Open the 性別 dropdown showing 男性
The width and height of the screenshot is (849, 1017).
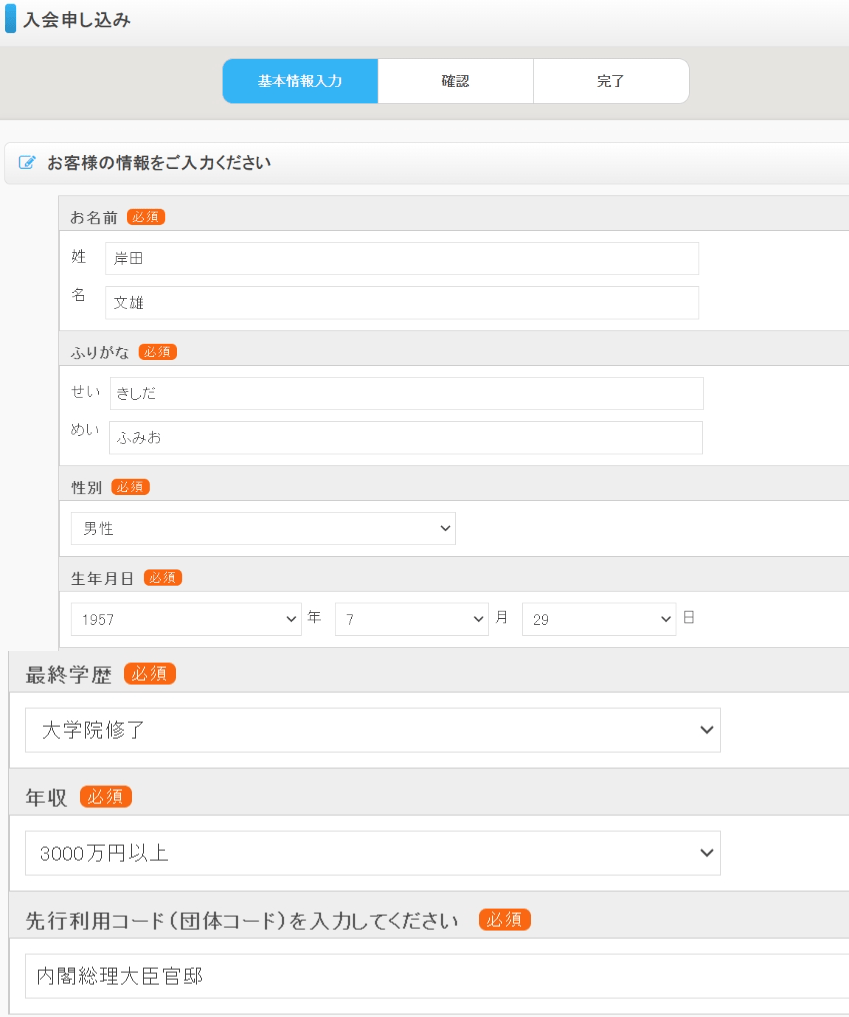click(x=263, y=529)
